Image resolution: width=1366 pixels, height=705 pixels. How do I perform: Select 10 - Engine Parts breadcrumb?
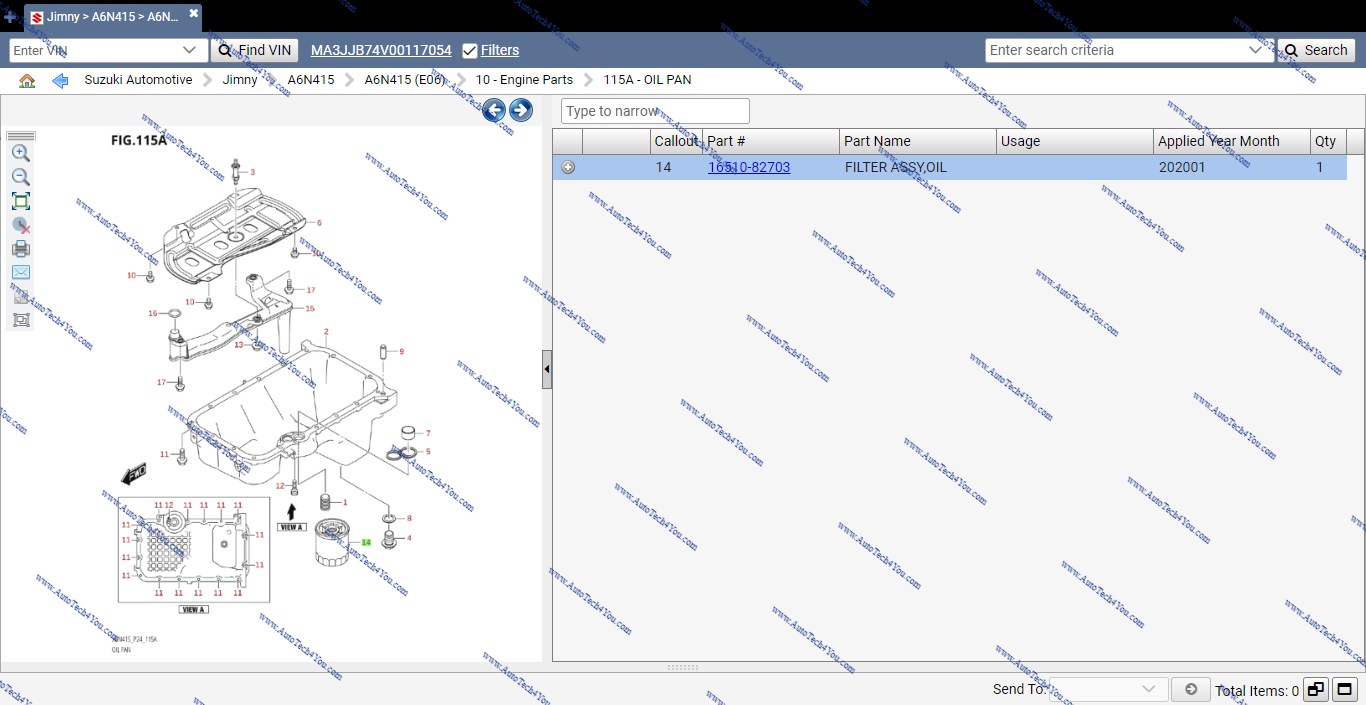[524, 80]
